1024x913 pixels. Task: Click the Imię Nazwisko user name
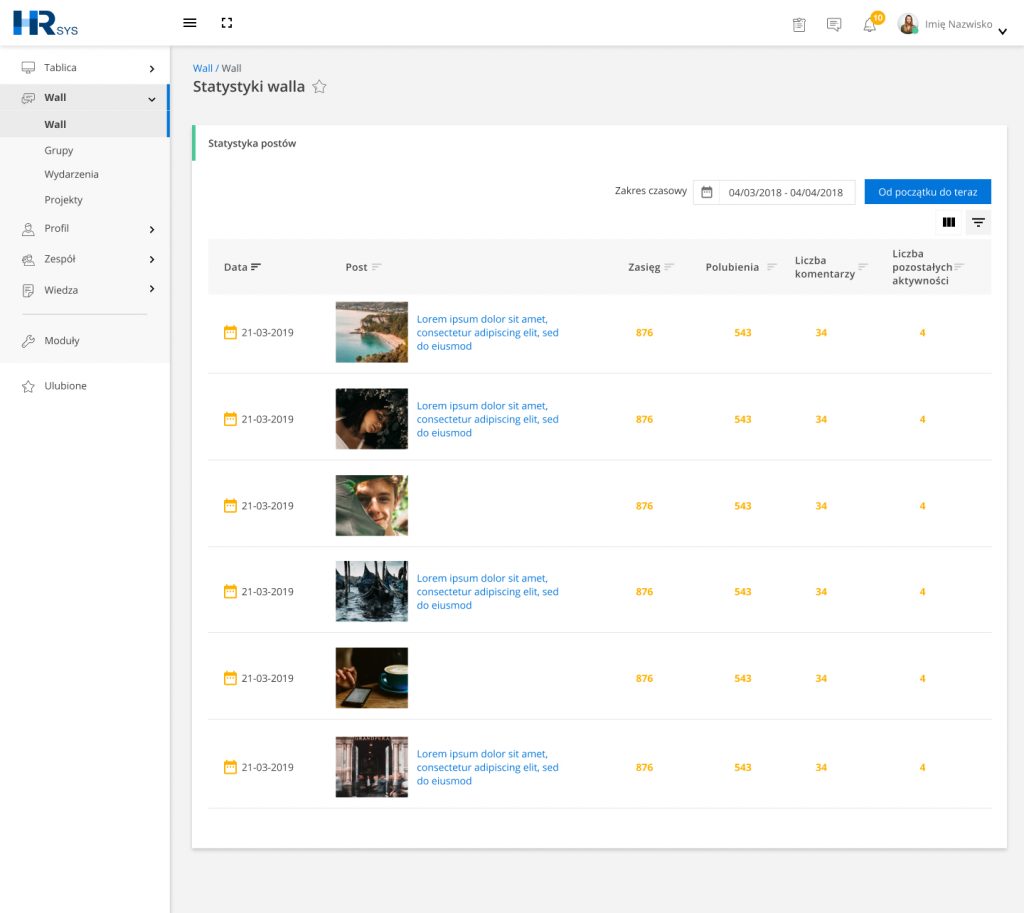click(x=958, y=24)
